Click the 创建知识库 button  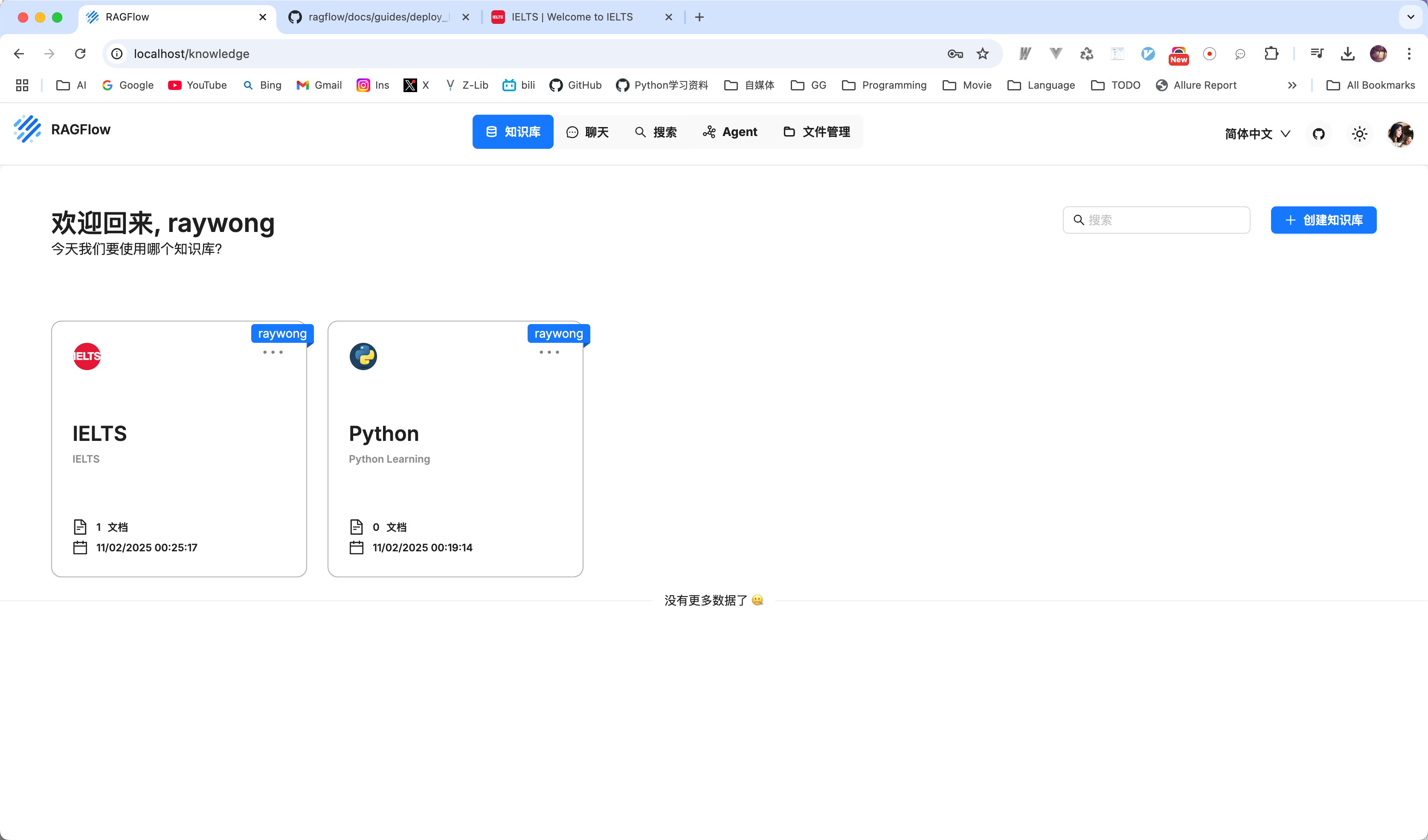pyautogui.click(x=1323, y=220)
